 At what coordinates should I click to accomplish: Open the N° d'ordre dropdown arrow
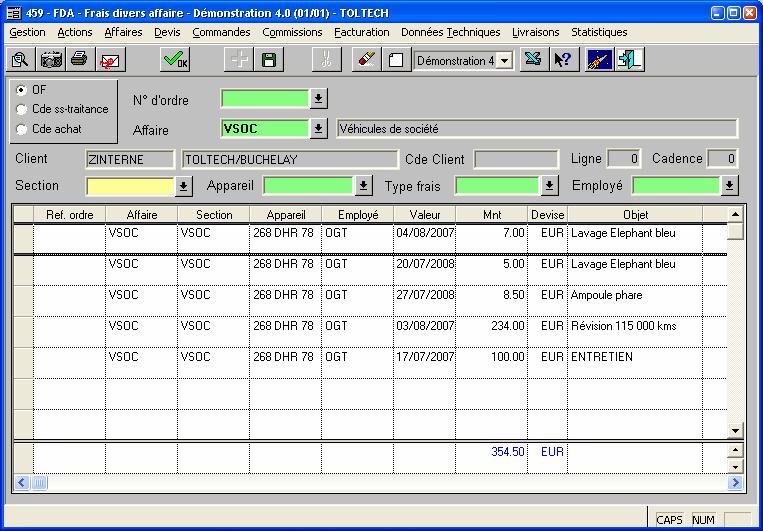click(318, 99)
